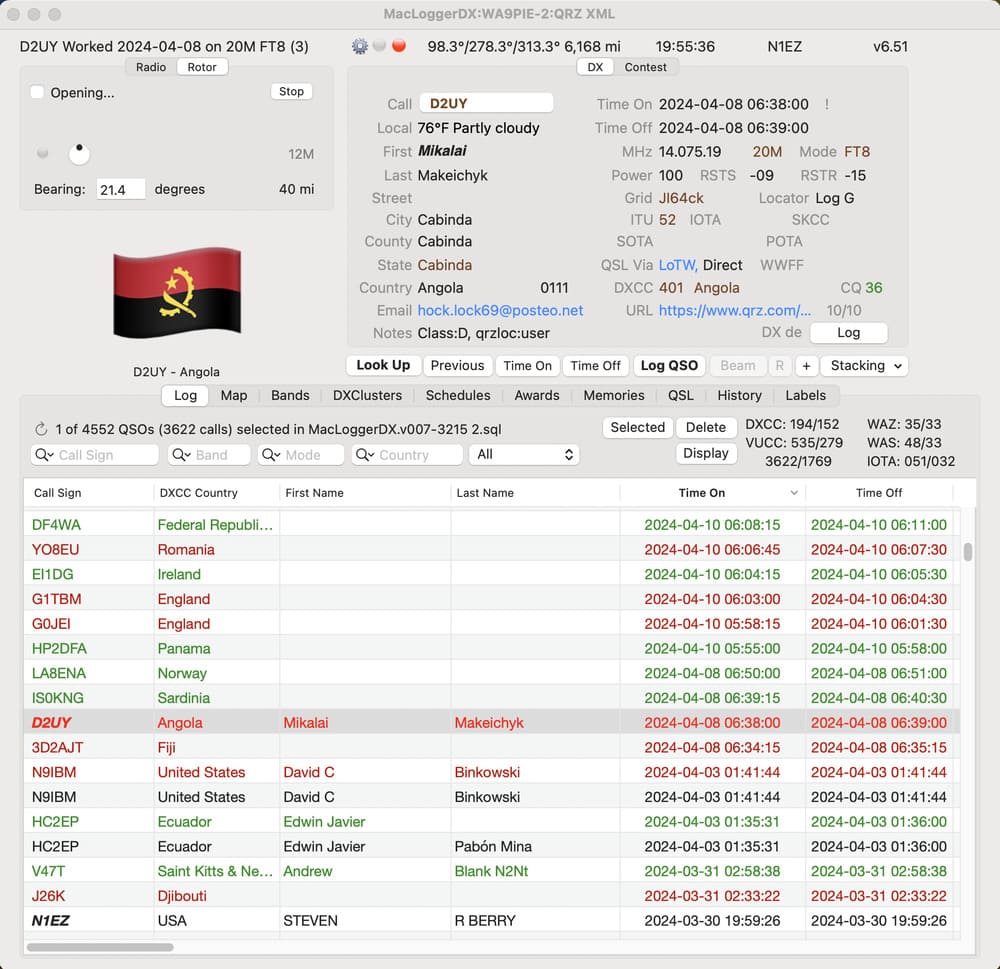Select the J26K Djibouti row
1000x969 pixels.
click(x=492, y=896)
